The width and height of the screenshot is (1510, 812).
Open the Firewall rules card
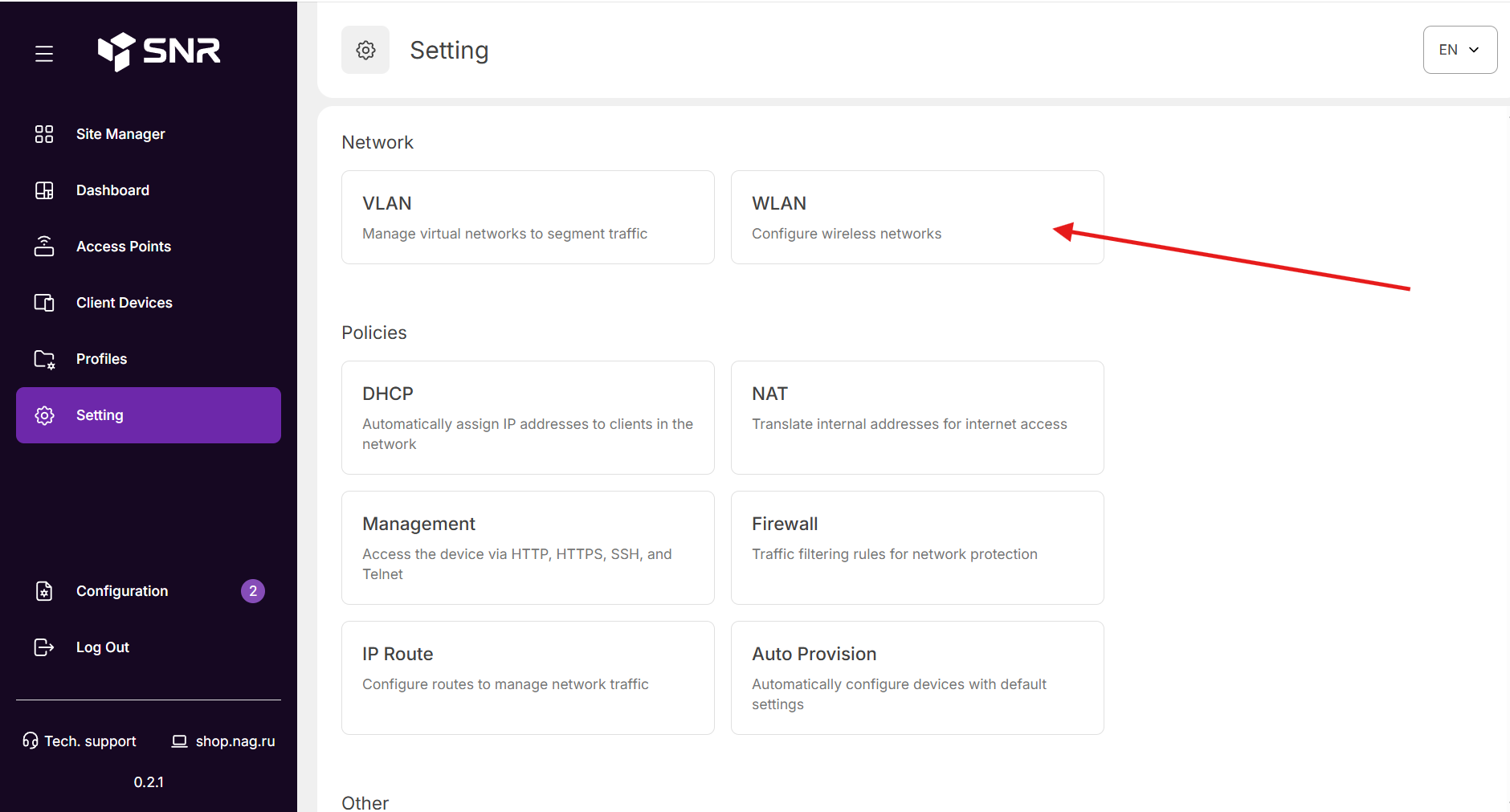917,548
